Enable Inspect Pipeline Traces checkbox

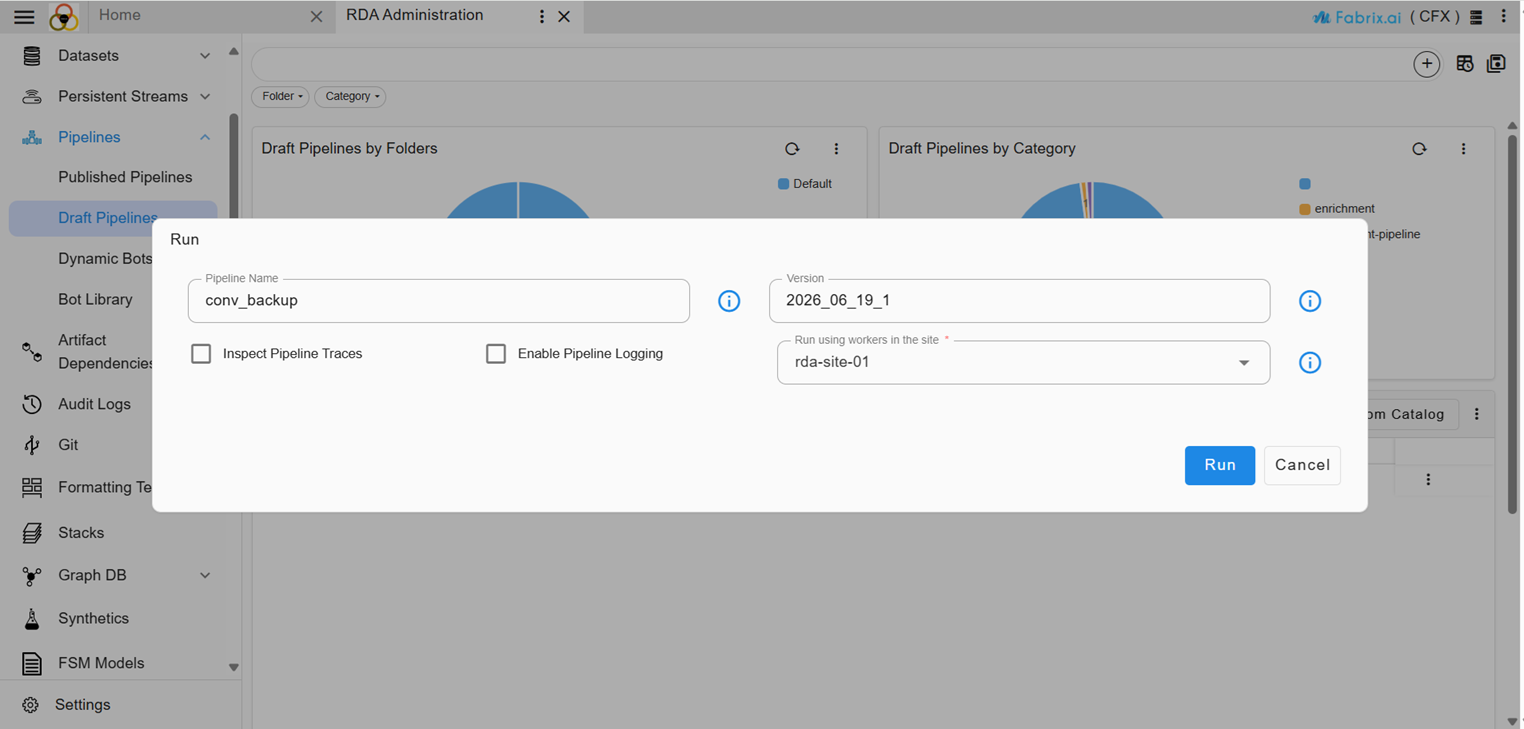(201, 354)
